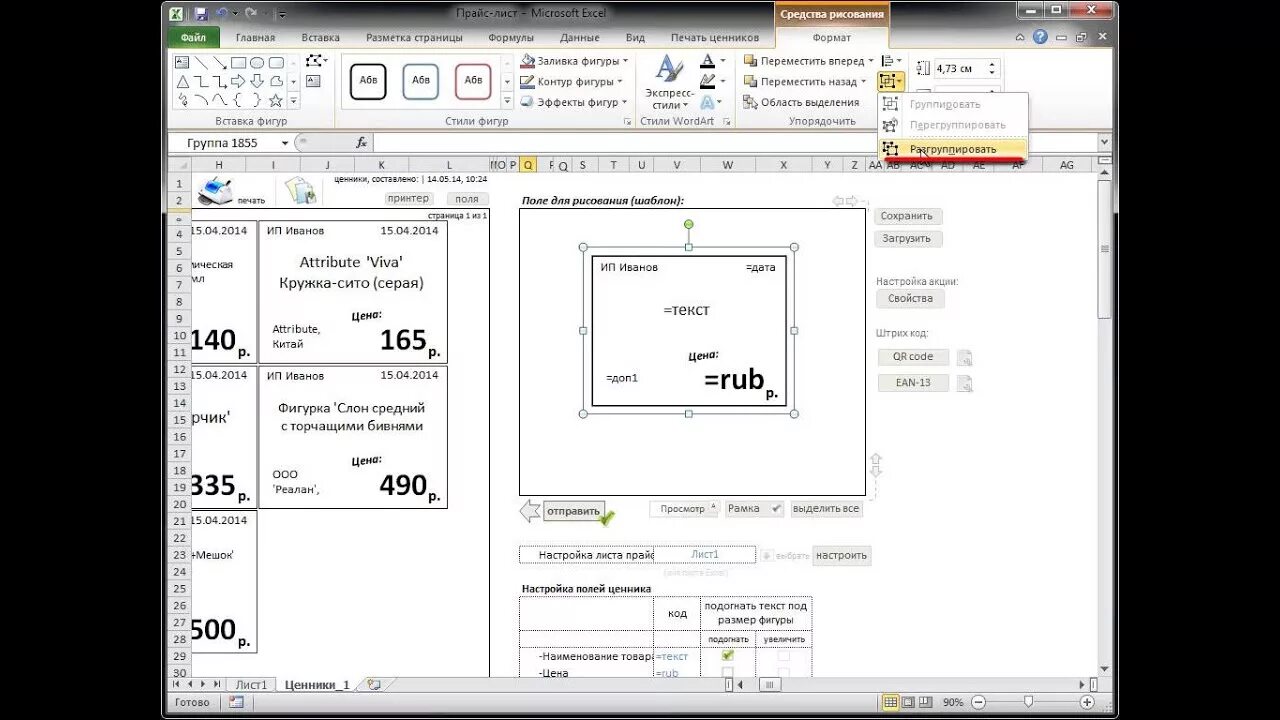Click the QR code file icon

[964, 357]
